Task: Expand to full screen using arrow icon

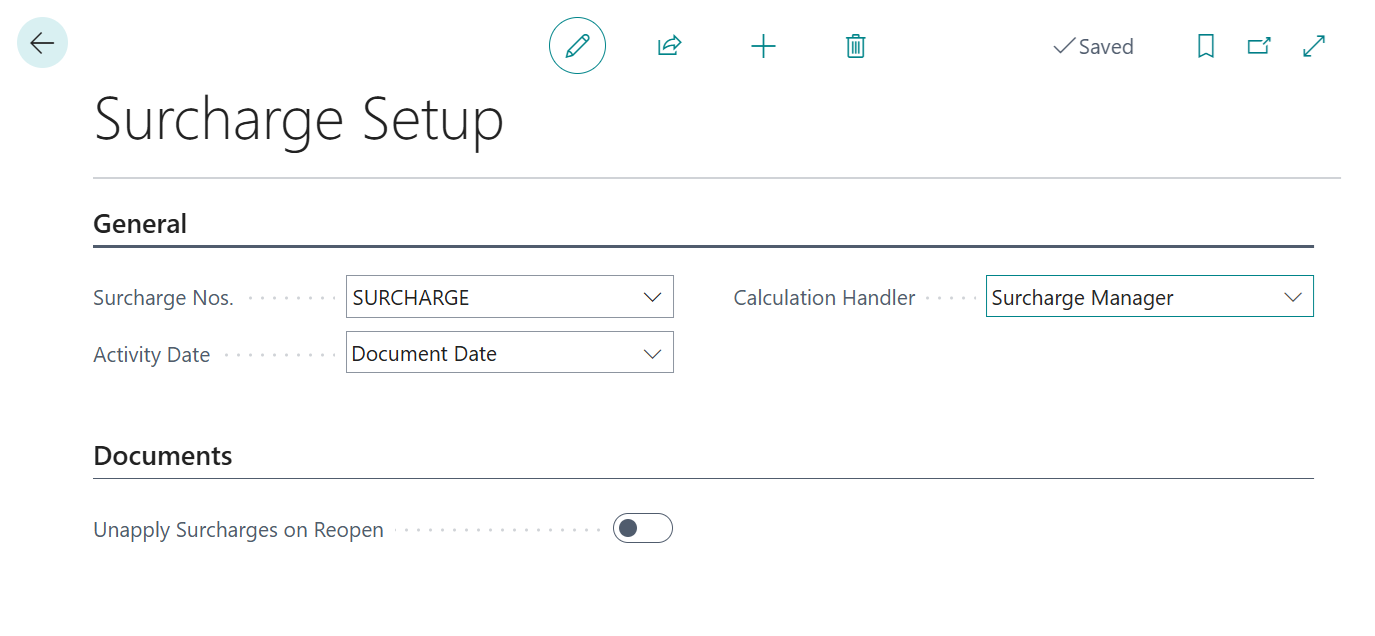Action: click(1313, 45)
